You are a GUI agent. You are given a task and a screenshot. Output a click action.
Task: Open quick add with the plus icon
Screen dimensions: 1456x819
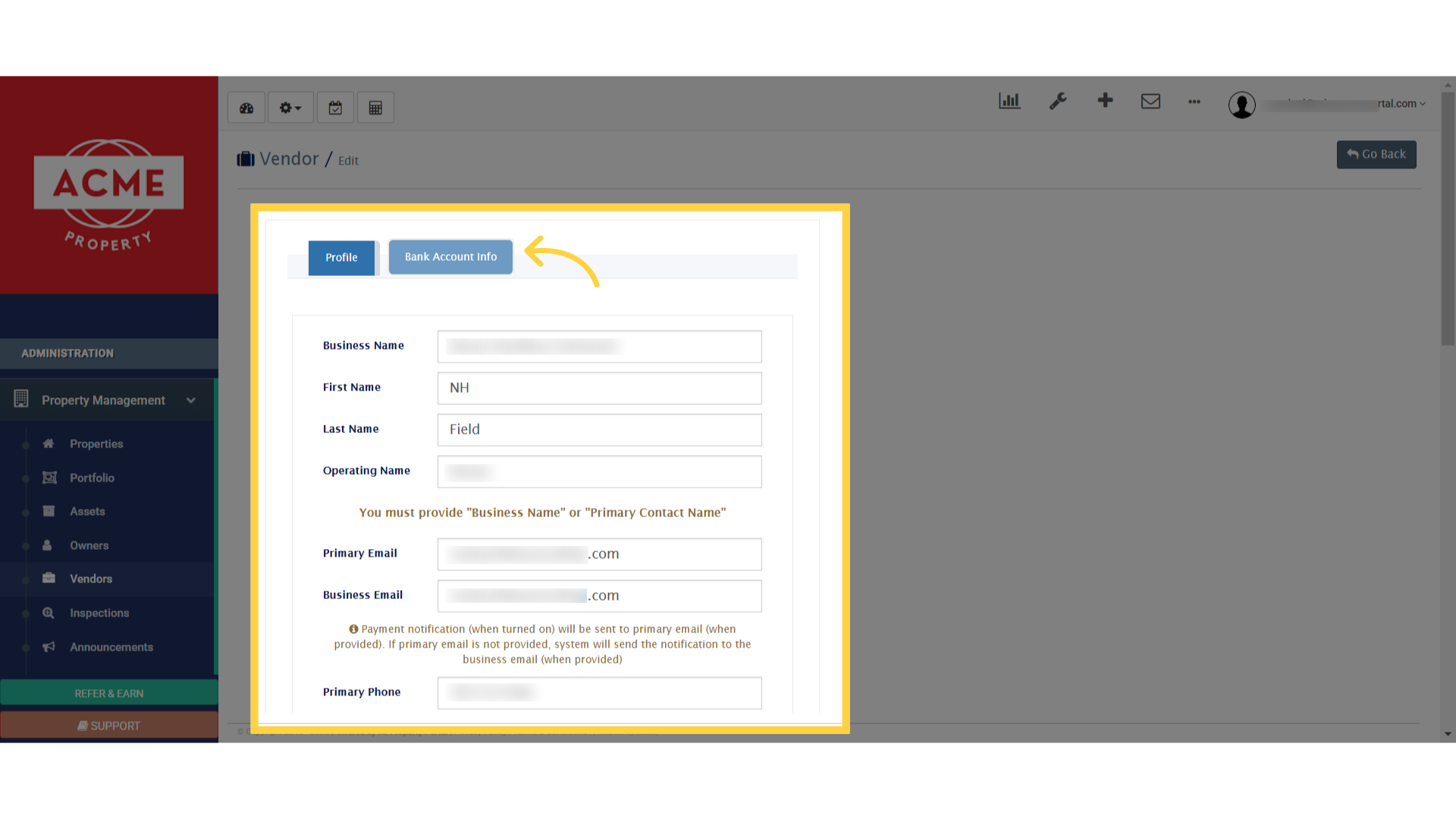click(1105, 101)
